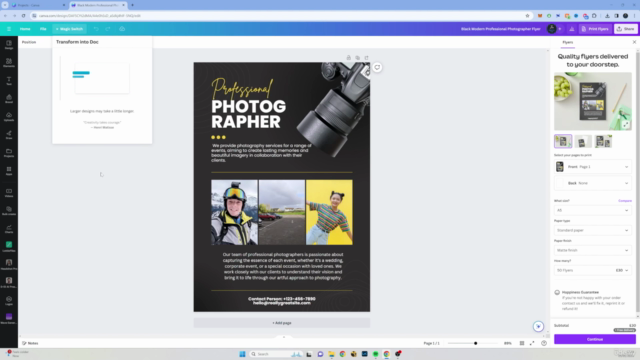
Task: Click the Print Flyers button
Action: [595, 29]
